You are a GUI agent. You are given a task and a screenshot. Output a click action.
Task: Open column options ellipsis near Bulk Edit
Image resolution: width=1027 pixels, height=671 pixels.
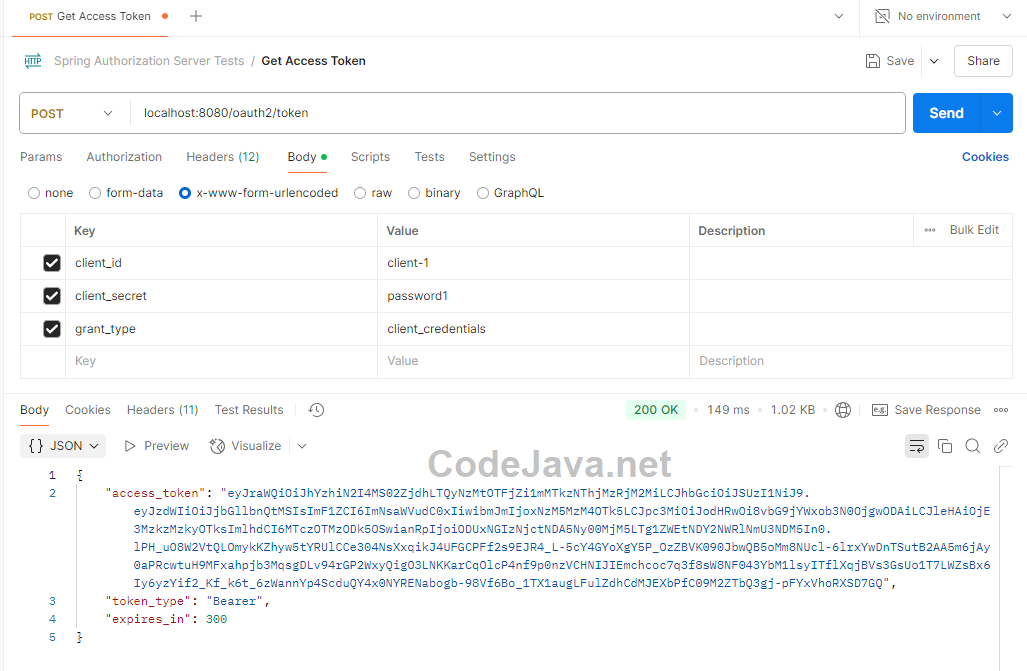pyautogui.click(x=929, y=230)
